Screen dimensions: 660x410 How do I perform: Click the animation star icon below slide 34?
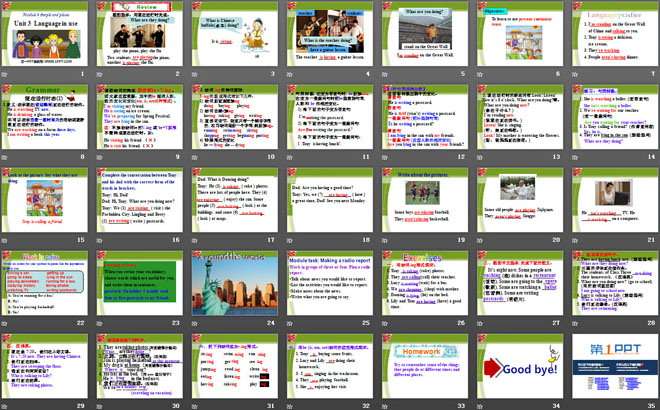click(480, 406)
